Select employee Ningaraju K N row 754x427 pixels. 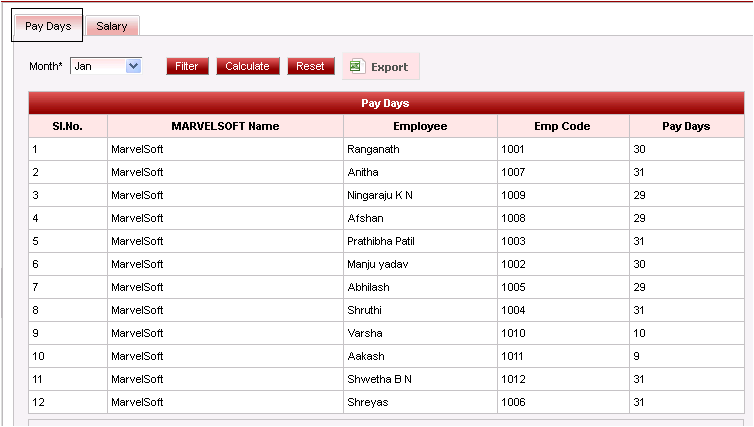coord(379,195)
